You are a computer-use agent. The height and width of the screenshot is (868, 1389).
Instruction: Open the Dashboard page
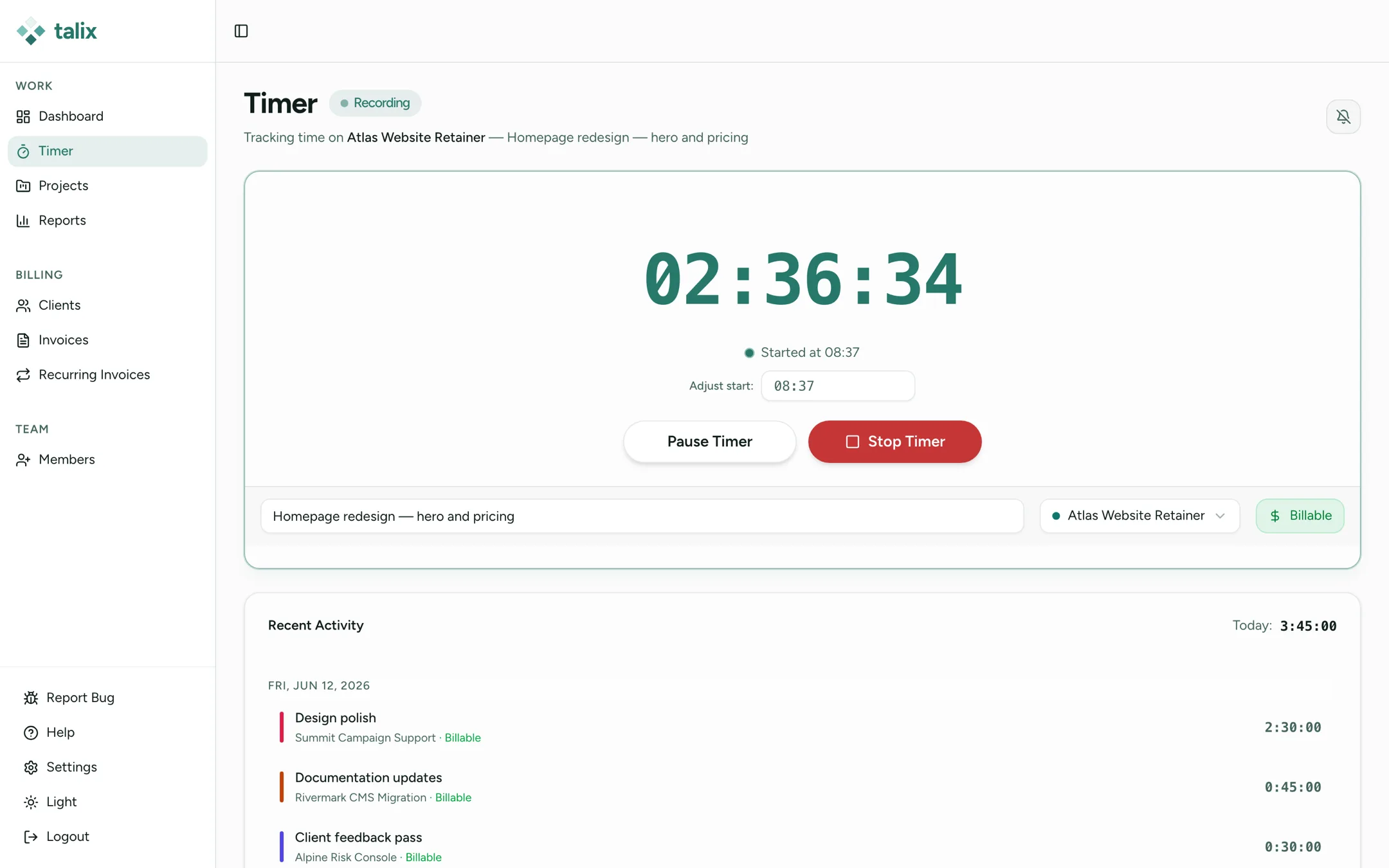click(x=107, y=116)
